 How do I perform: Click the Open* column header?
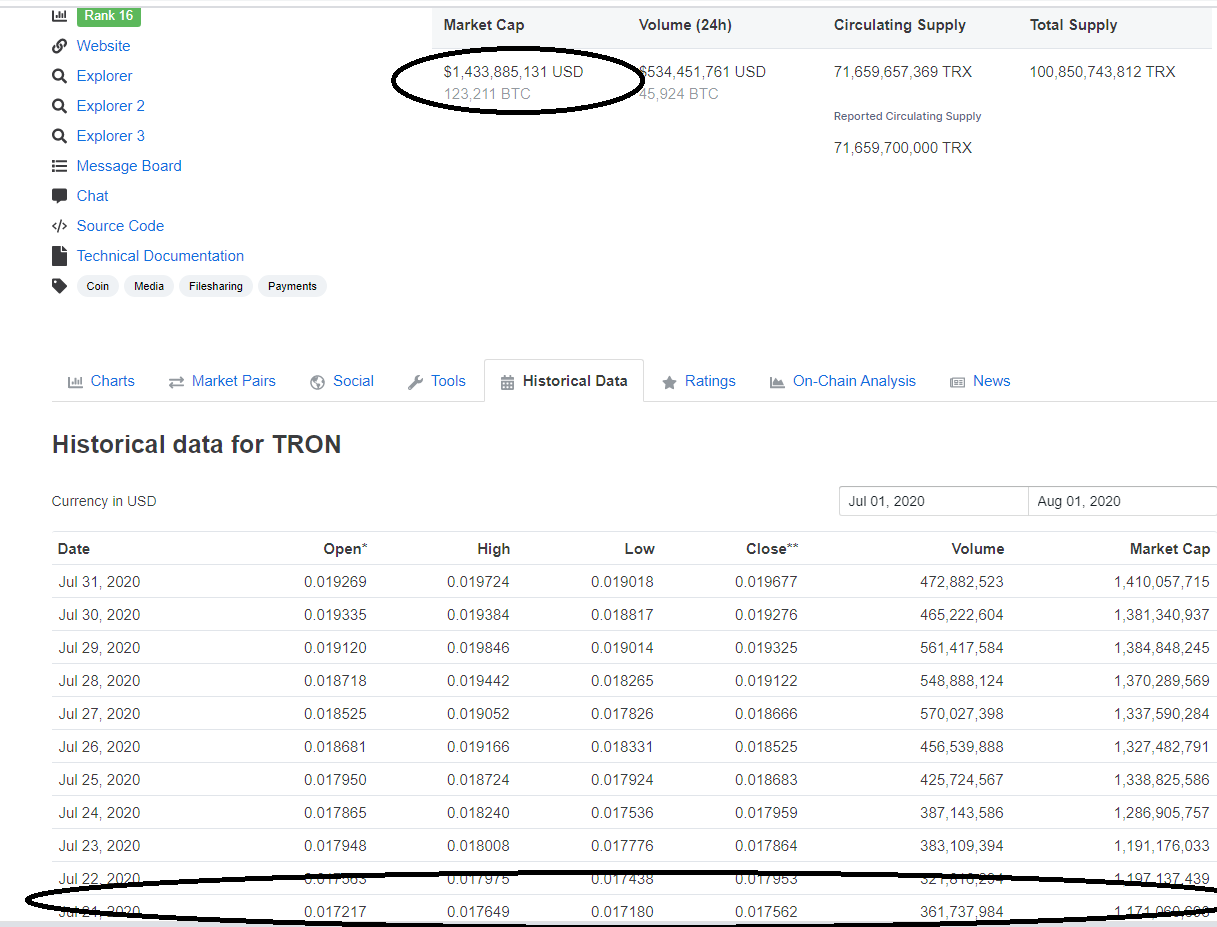coord(345,549)
